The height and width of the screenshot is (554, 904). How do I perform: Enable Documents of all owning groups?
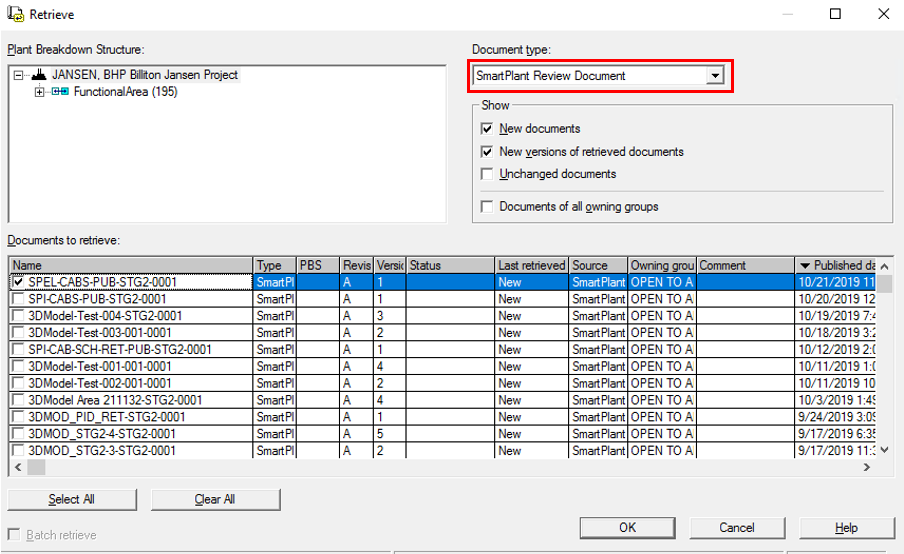pos(487,207)
